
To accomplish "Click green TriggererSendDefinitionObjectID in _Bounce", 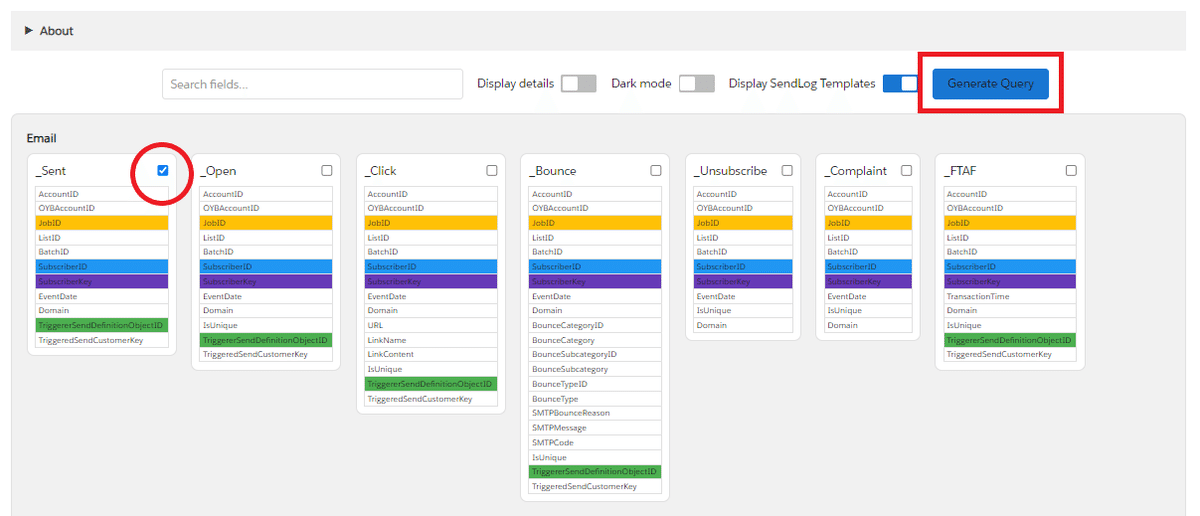I will [595, 472].
